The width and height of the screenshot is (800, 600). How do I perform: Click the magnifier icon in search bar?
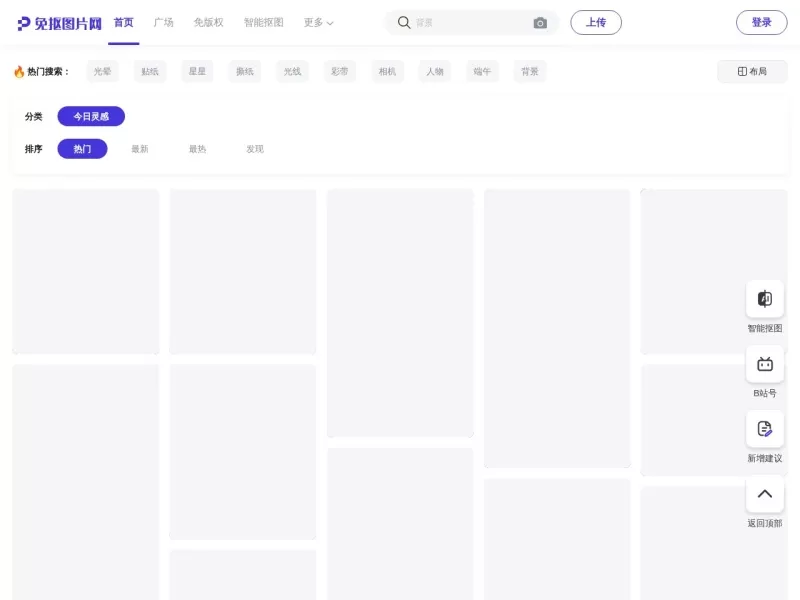[x=404, y=22]
